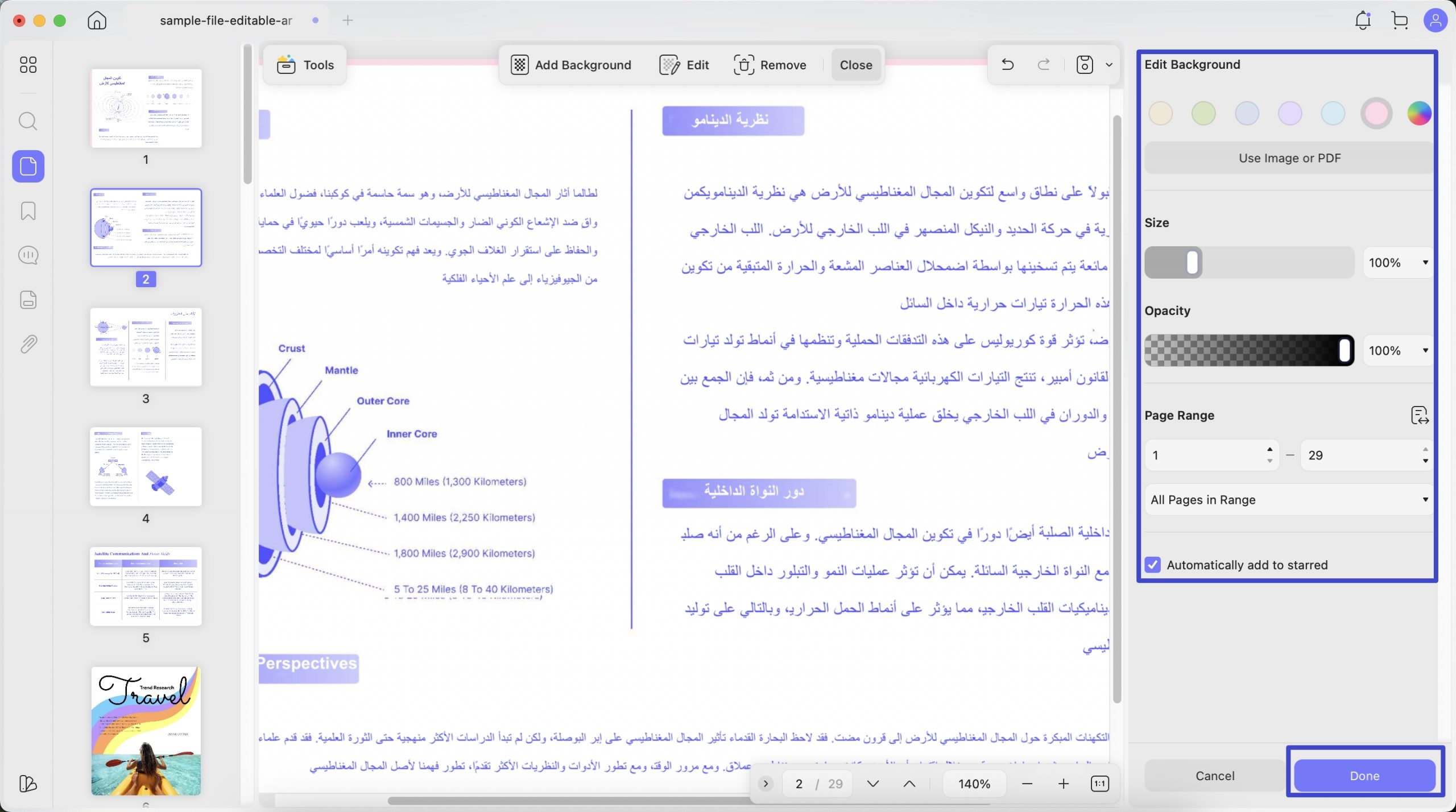Open the All Pages in Range dropdown

click(1289, 500)
